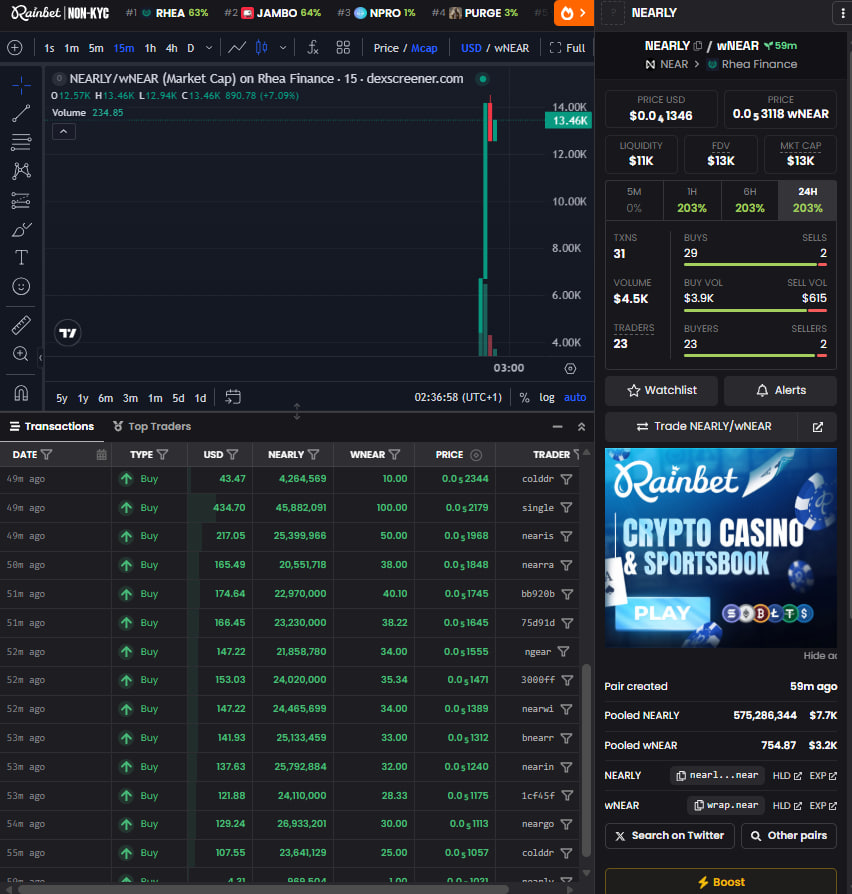852x894 pixels.
Task: Select the crosshair cursor tool
Action: (x=21, y=85)
